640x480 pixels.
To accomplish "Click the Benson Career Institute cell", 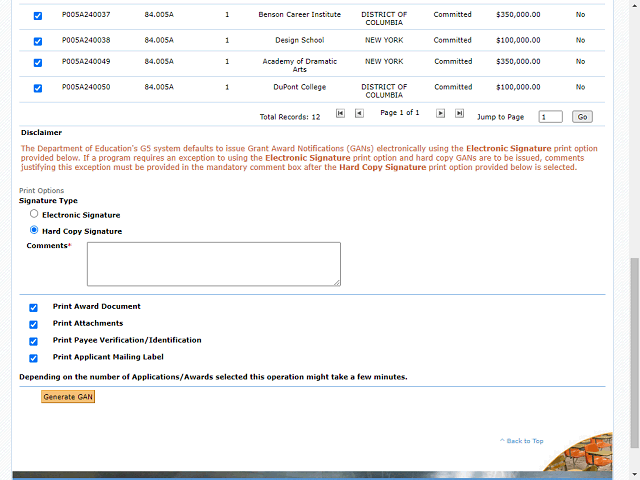I will point(300,15).
